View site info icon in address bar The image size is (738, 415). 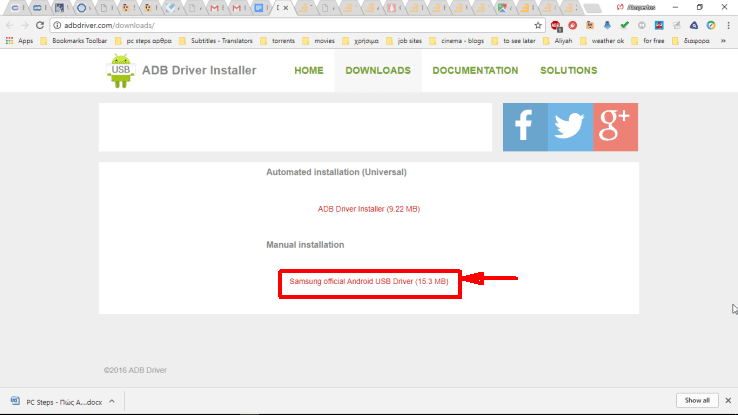click(57, 25)
